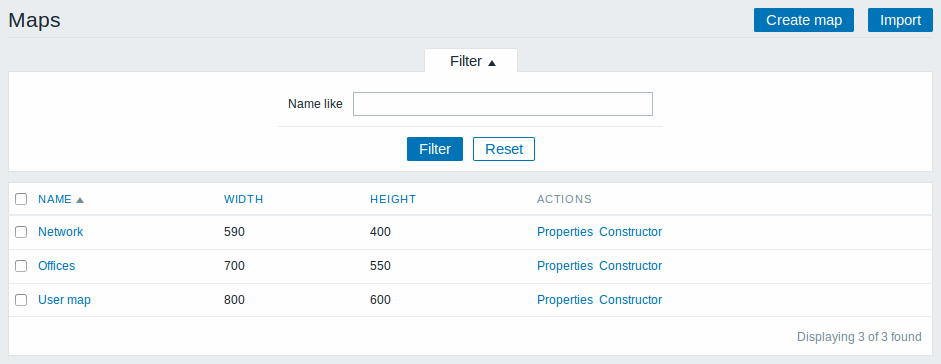Apply the blue Filter button
Image resolution: width=941 pixels, height=364 pixels.
(x=434, y=149)
